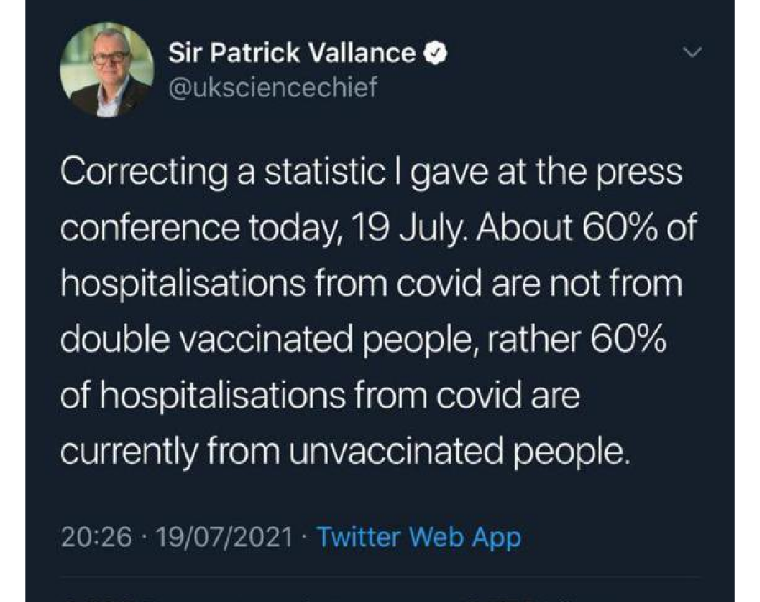Open the Twitter Web App source link
The width and height of the screenshot is (760, 602).
click(418, 537)
